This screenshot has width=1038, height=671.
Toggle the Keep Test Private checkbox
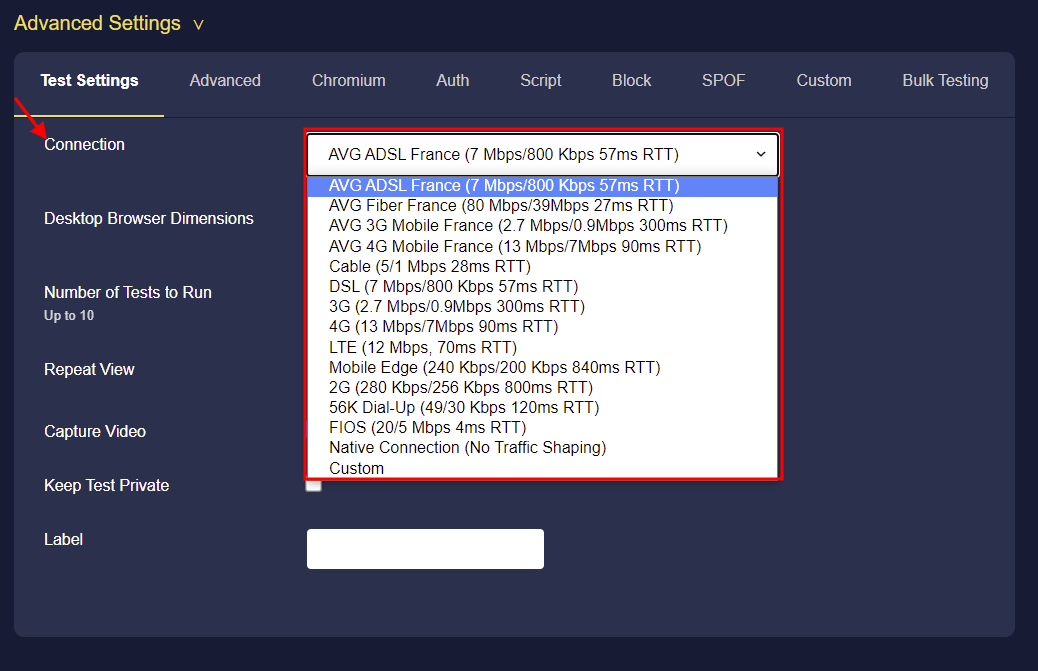click(x=313, y=486)
